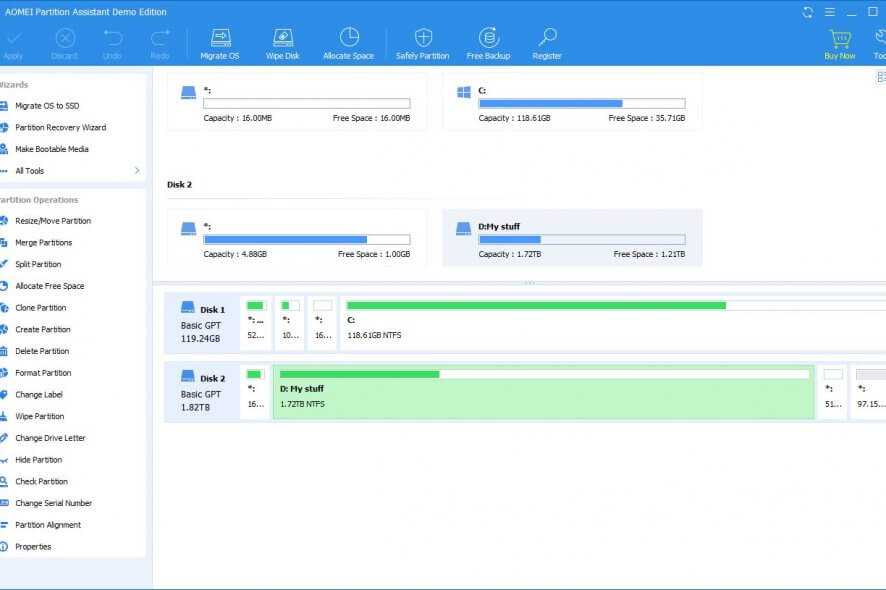This screenshot has height=590, width=886.
Task: Click Clone Partition in the sidebar
Action: tap(41, 308)
